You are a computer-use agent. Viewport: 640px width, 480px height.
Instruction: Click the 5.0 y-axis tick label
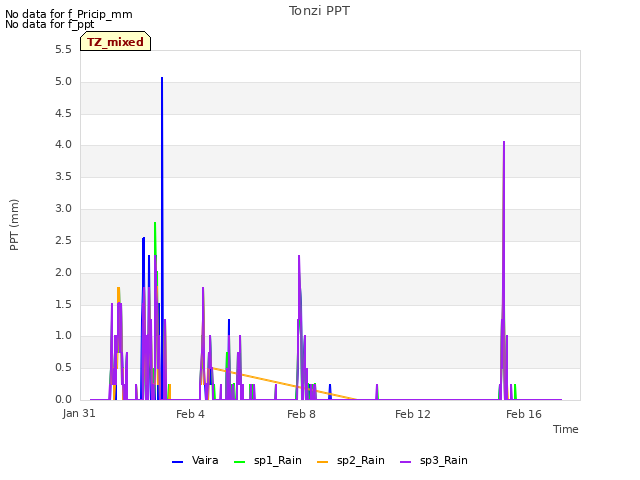point(63,82)
